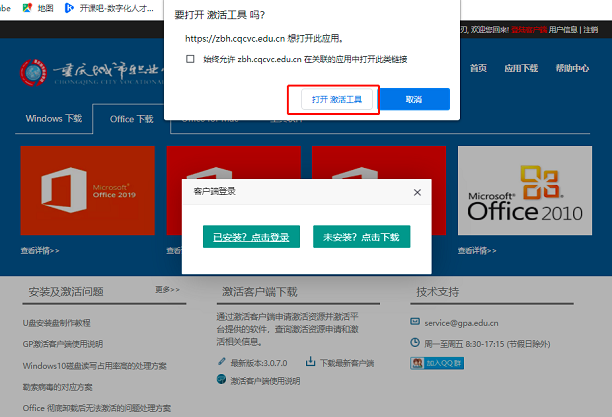Screen dimensions: 612x417
Task: Open GP激活客户端使用说明 article
Action: pos(63,344)
